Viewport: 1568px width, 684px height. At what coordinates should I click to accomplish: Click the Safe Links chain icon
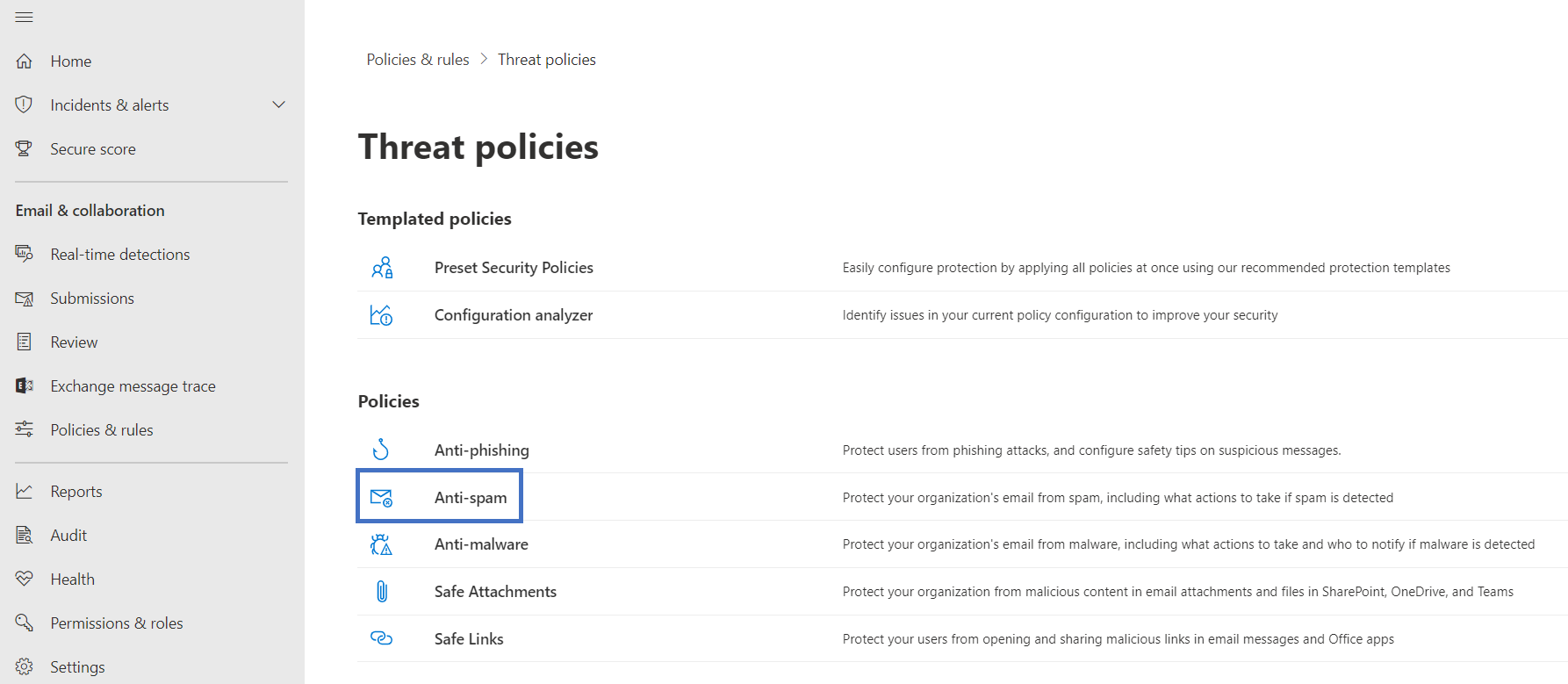point(381,638)
